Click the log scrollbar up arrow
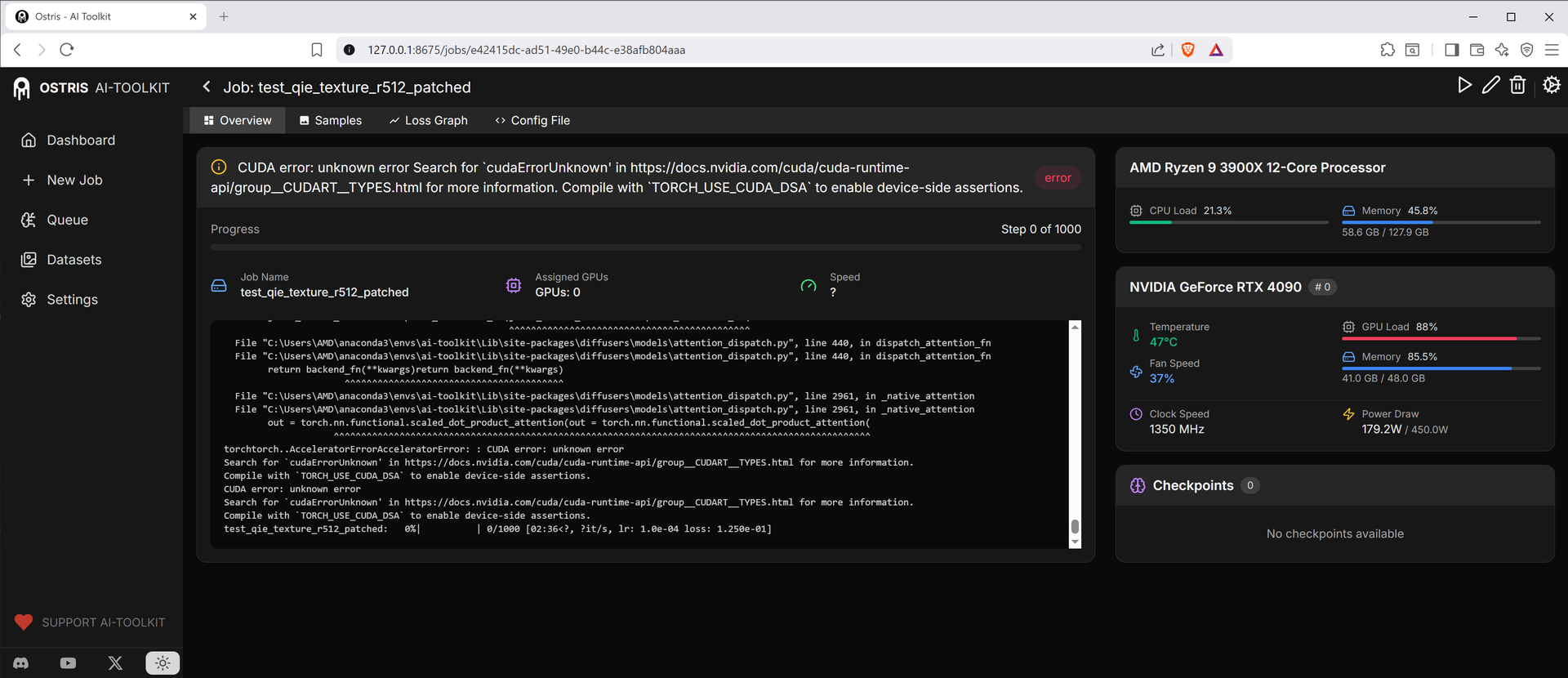 click(x=1075, y=327)
